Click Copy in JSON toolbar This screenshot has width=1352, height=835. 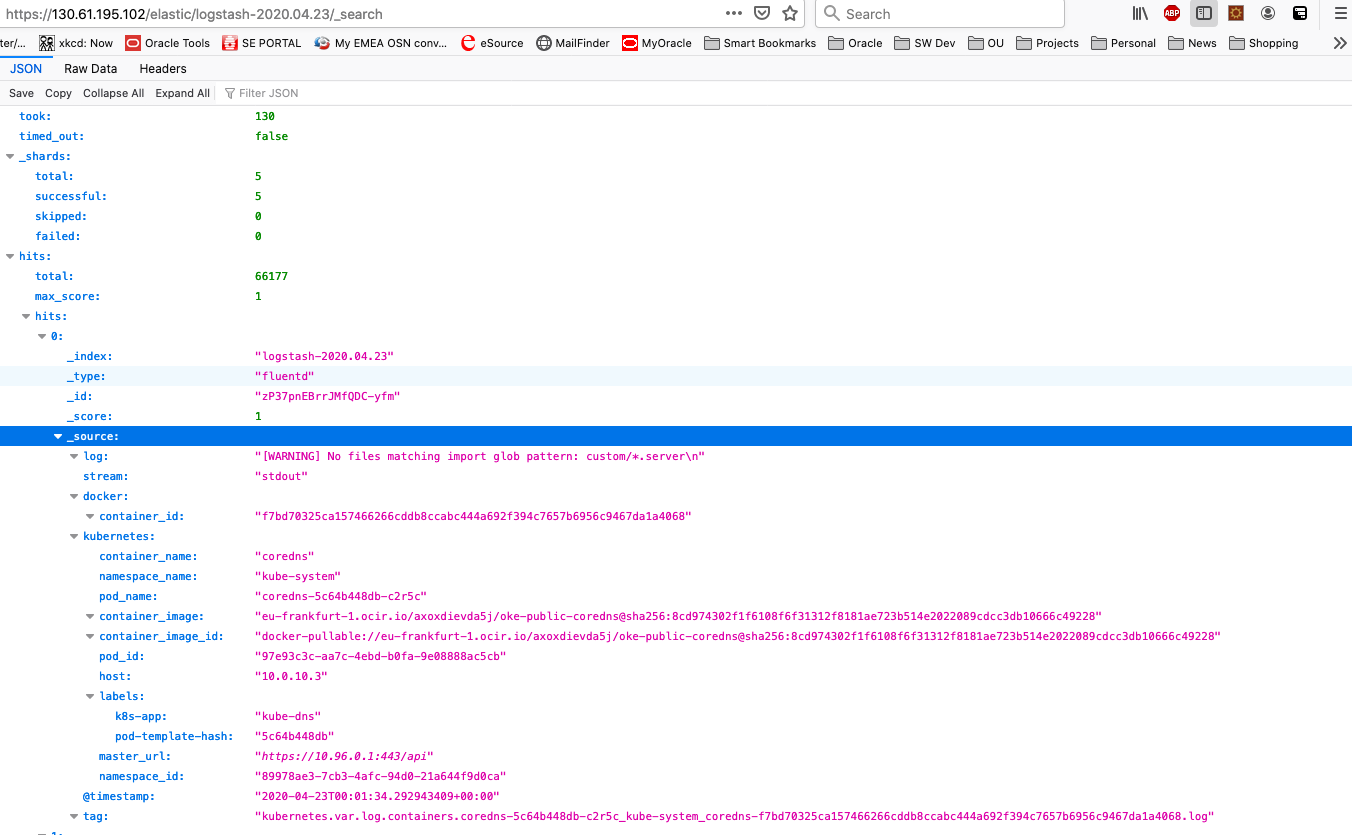58,93
